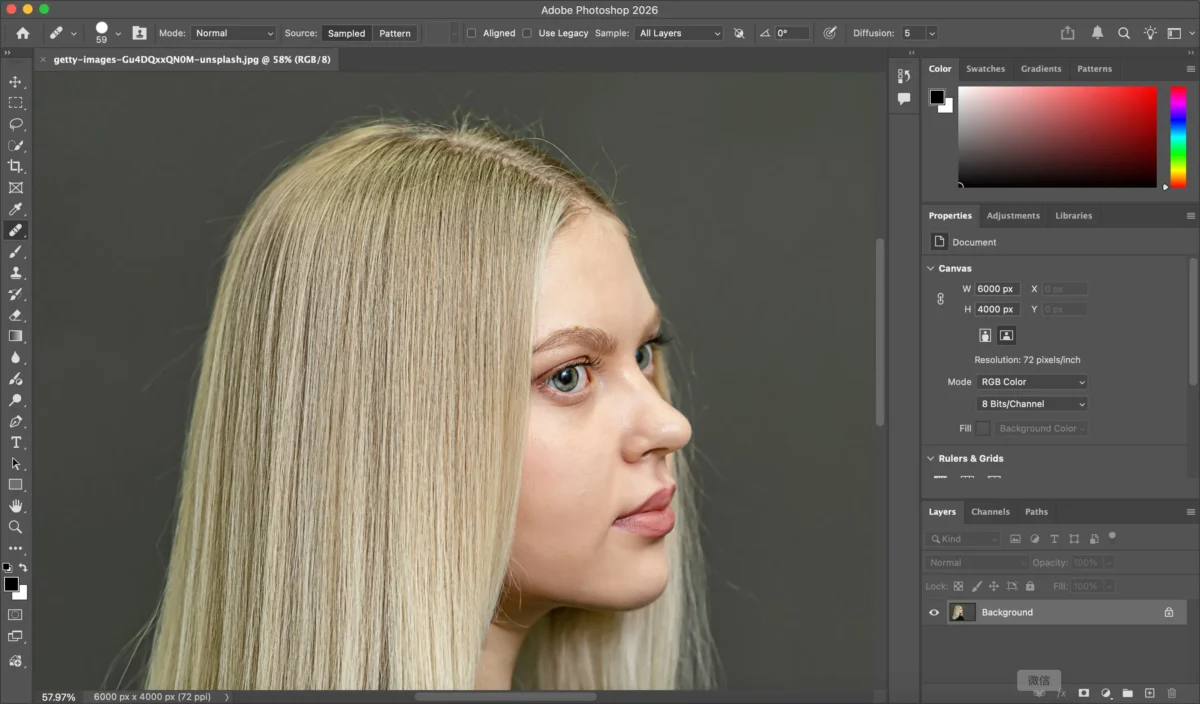Create a new layer group via folder icon
The image size is (1200, 704).
click(1128, 693)
